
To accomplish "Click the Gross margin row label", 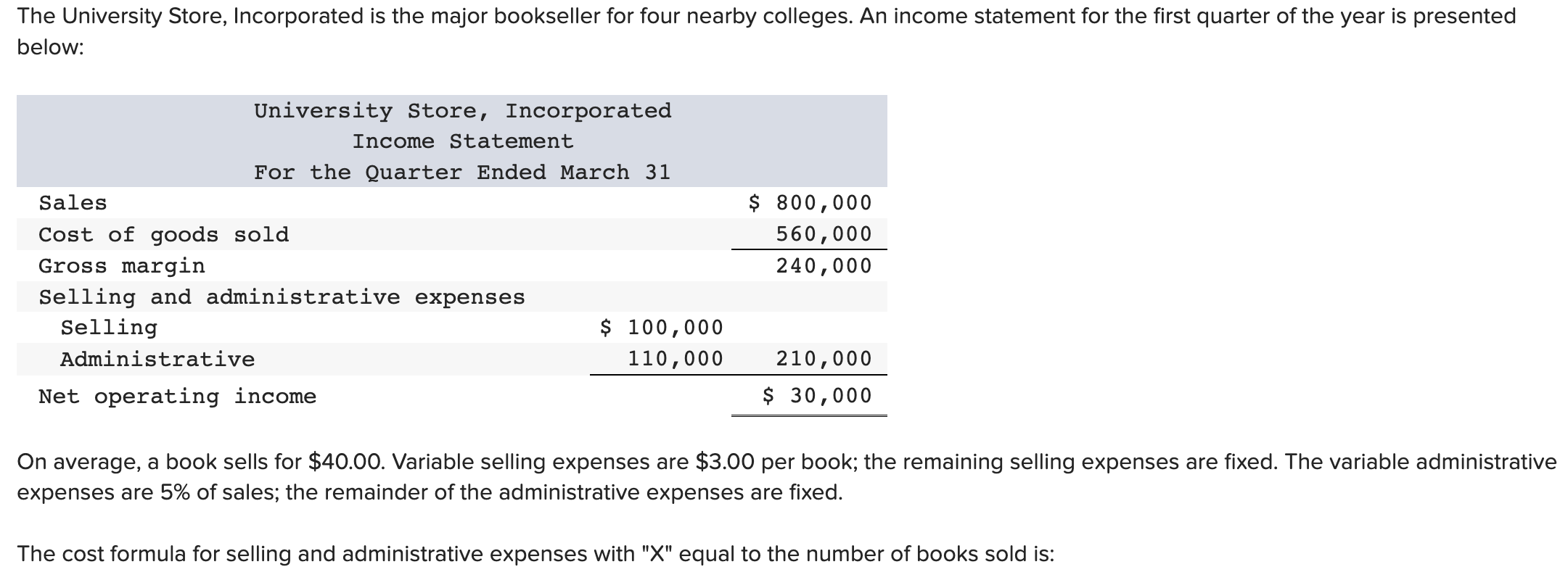I will 122,266.
